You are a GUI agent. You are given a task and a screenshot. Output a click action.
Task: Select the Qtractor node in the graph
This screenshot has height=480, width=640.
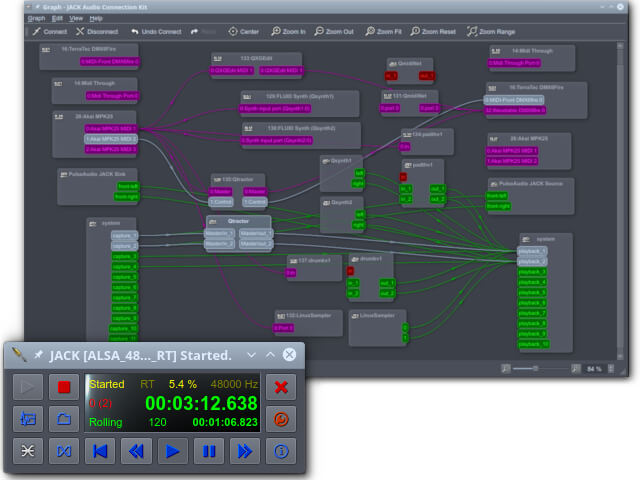(238, 220)
